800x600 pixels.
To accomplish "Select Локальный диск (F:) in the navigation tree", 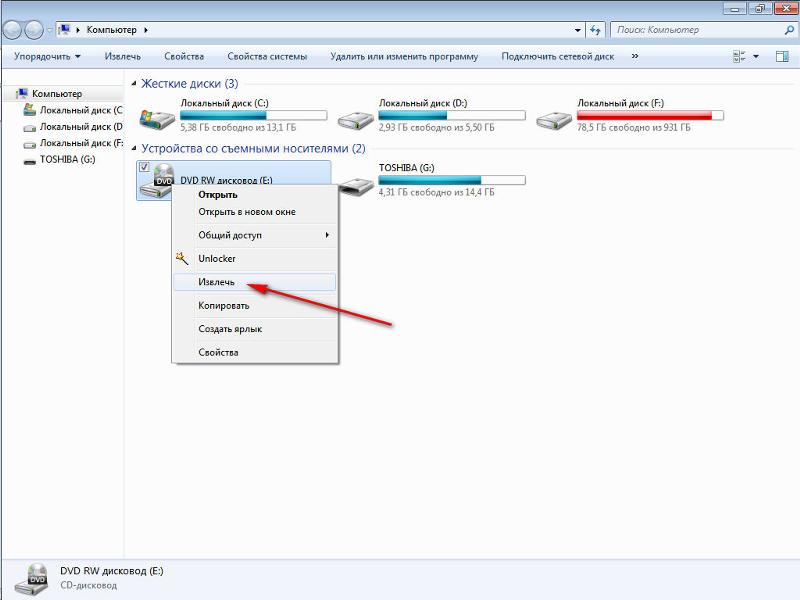I will 82,143.
